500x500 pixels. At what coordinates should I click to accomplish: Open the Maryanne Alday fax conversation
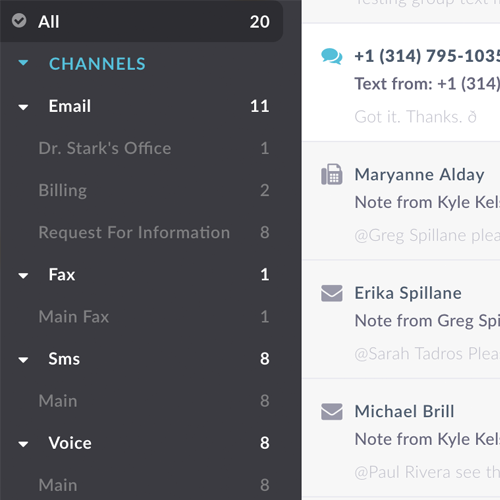coord(401,201)
